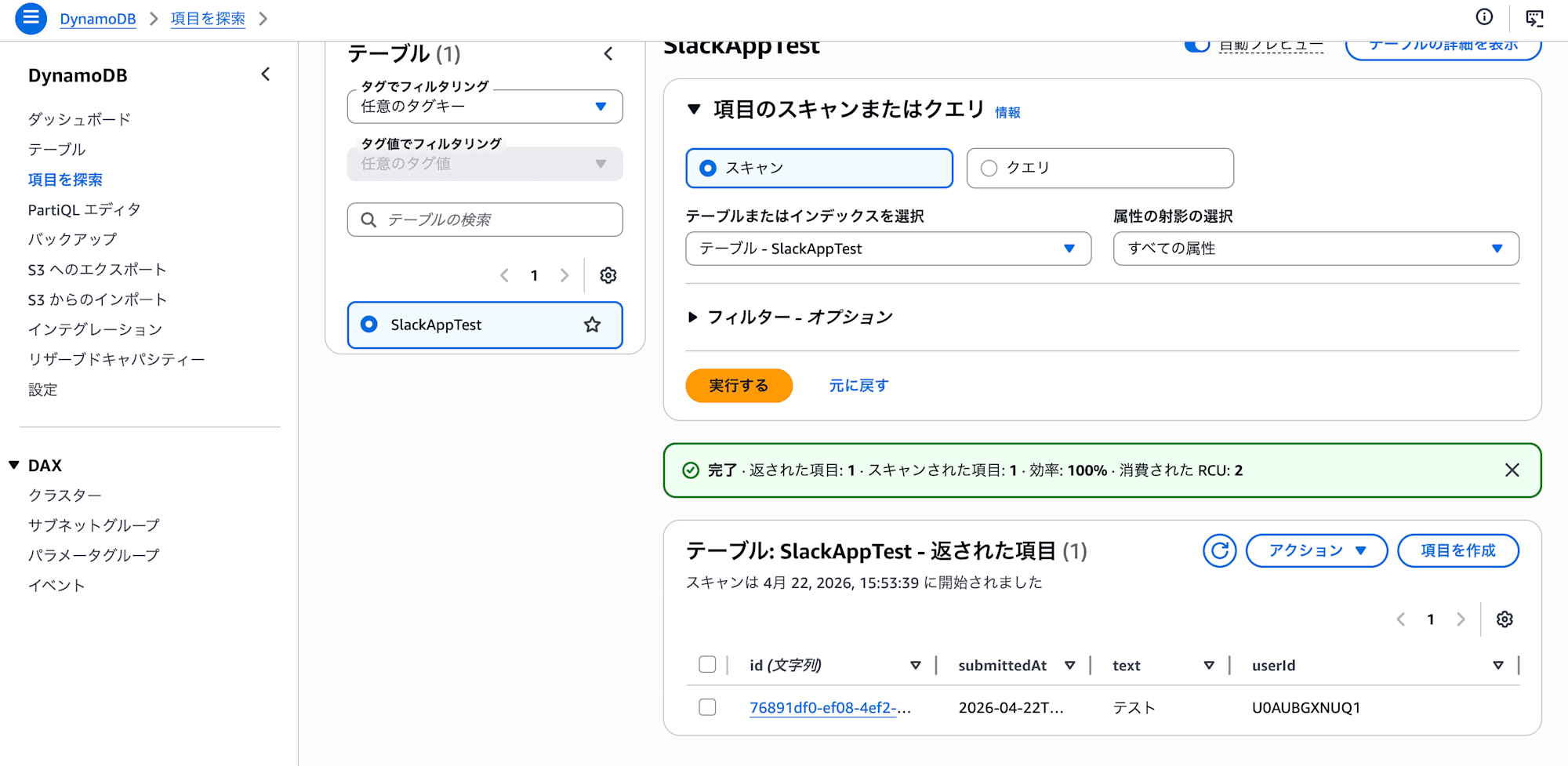Viewport: 1568px width, 766px height.
Task: Check the select-all checkbox in results header
Action: 707,664
